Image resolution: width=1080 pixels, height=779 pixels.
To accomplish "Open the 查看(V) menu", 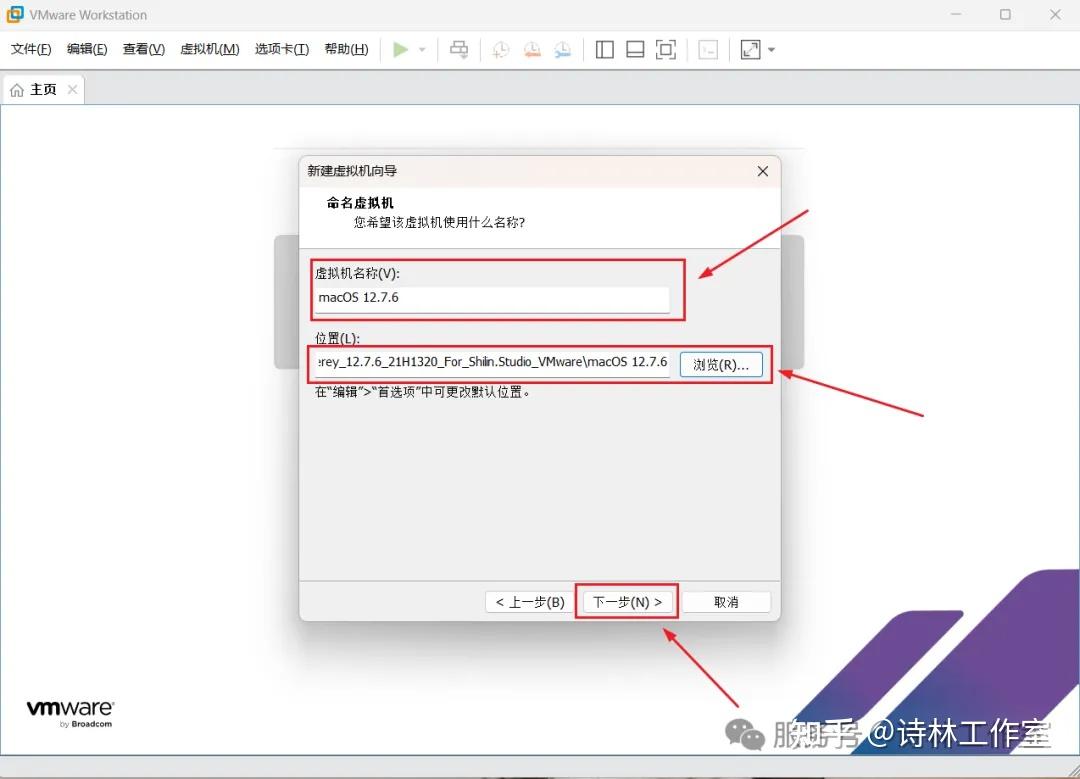I will pyautogui.click(x=143, y=49).
